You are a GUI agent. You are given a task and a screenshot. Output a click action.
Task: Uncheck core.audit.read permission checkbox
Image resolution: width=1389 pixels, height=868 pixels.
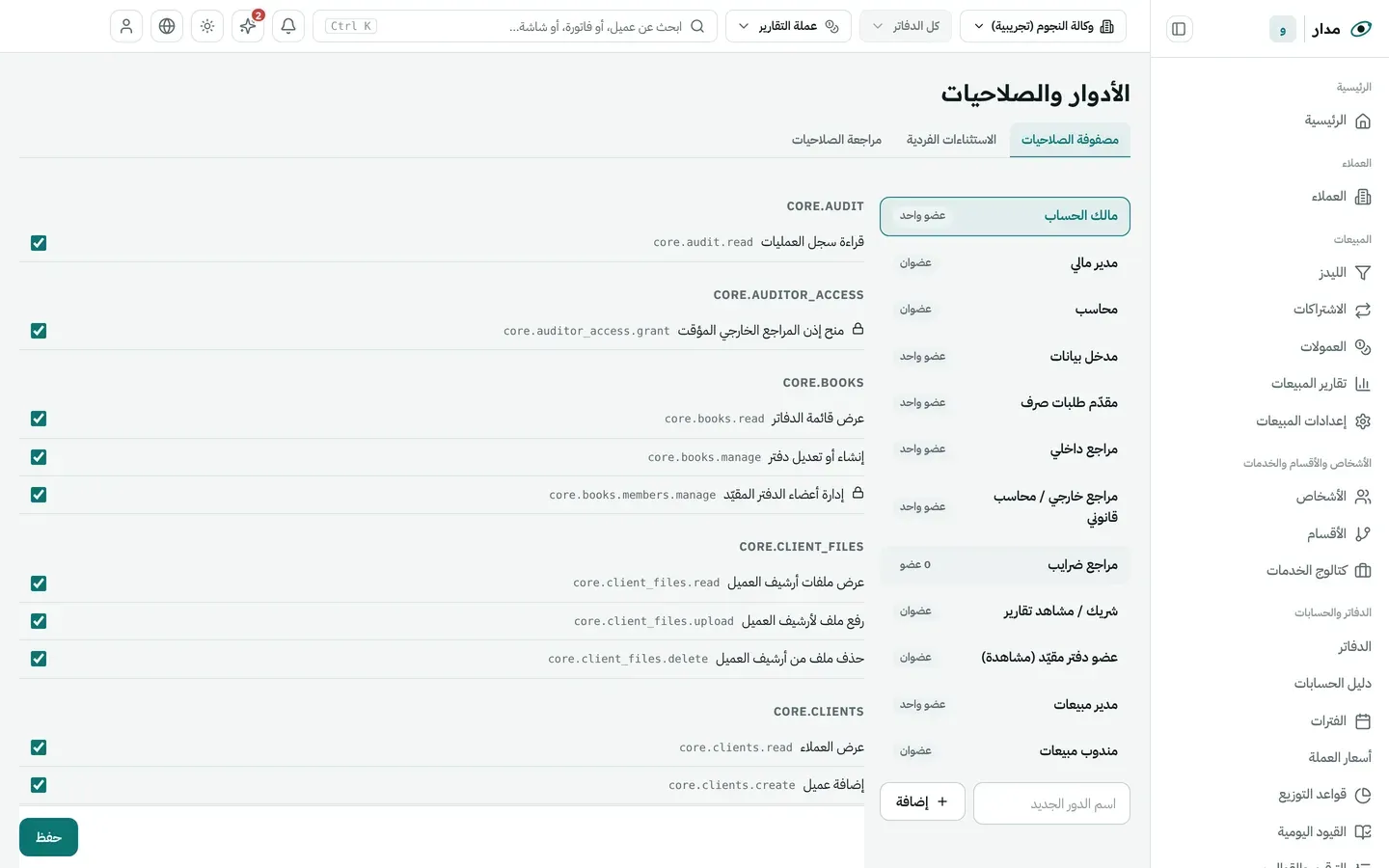point(39,243)
